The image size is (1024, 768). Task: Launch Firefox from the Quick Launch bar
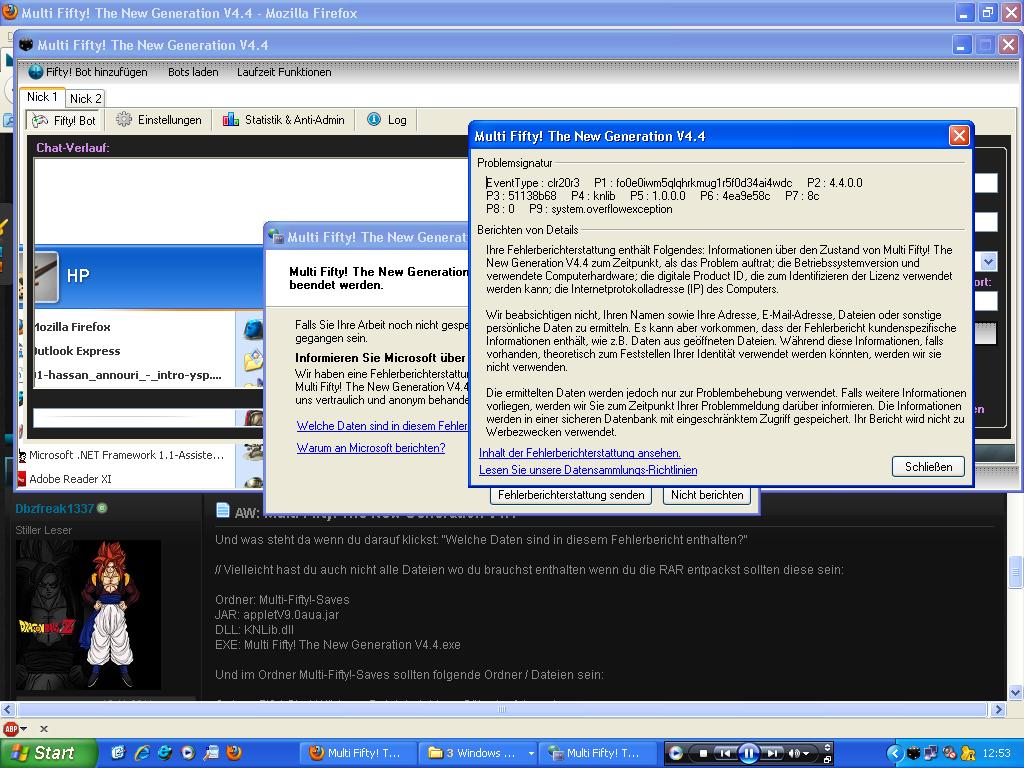tap(235, 753)
